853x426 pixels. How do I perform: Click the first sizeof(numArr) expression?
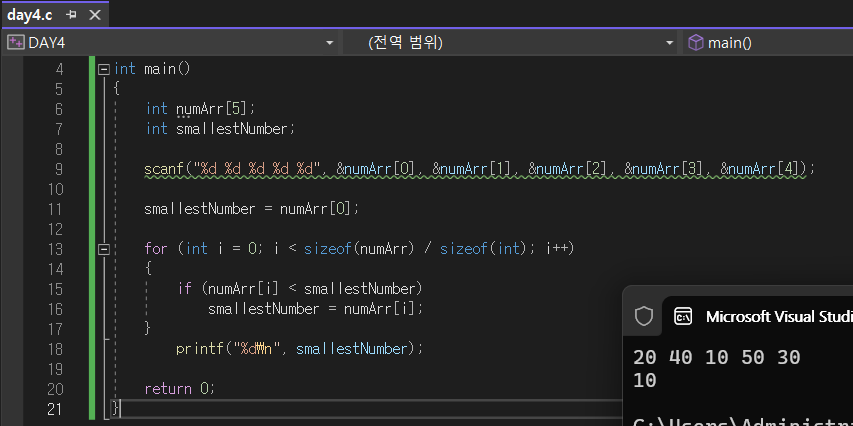[x=359, y=249]
